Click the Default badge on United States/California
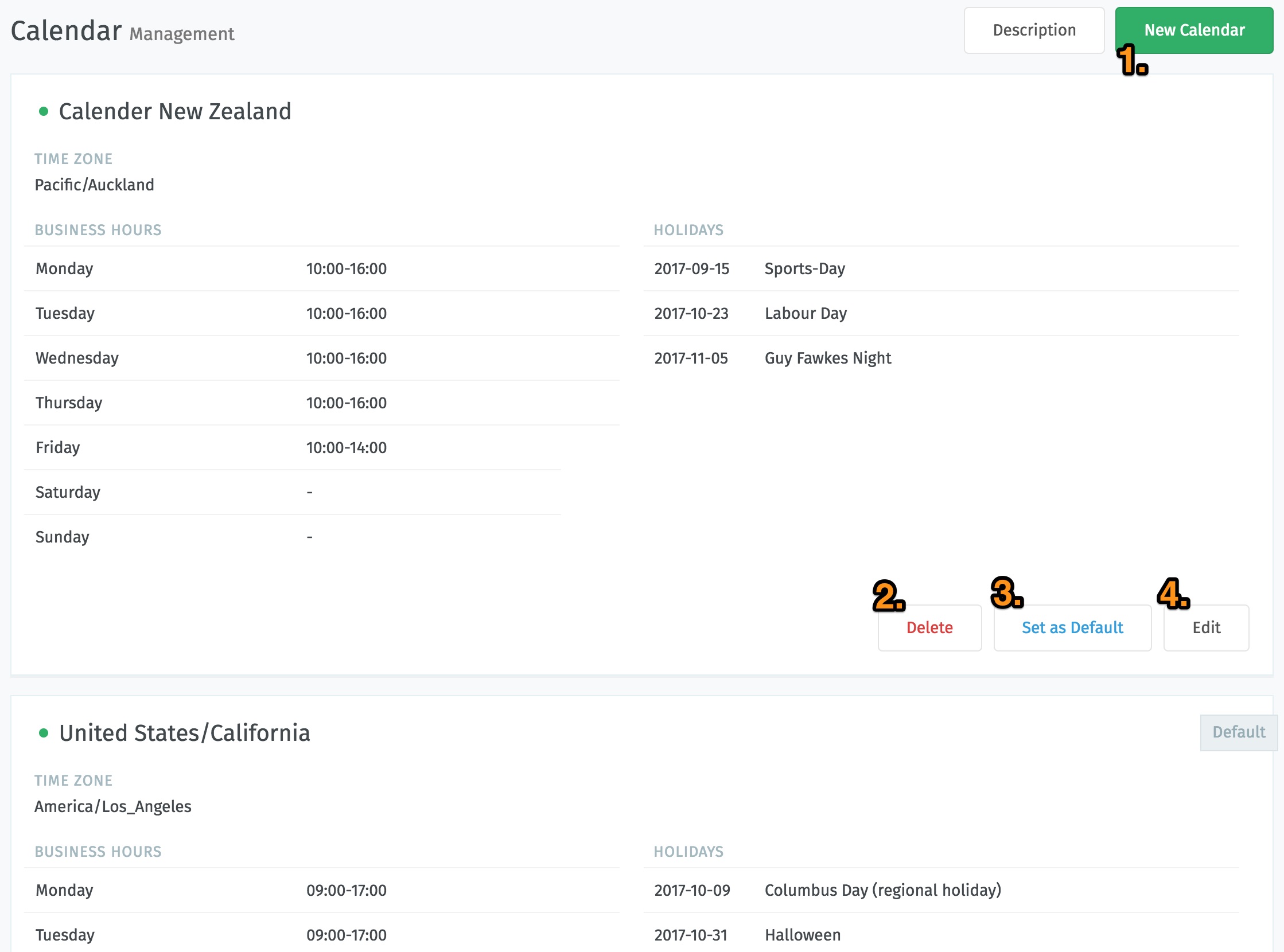 click(x=1239, y=732)
